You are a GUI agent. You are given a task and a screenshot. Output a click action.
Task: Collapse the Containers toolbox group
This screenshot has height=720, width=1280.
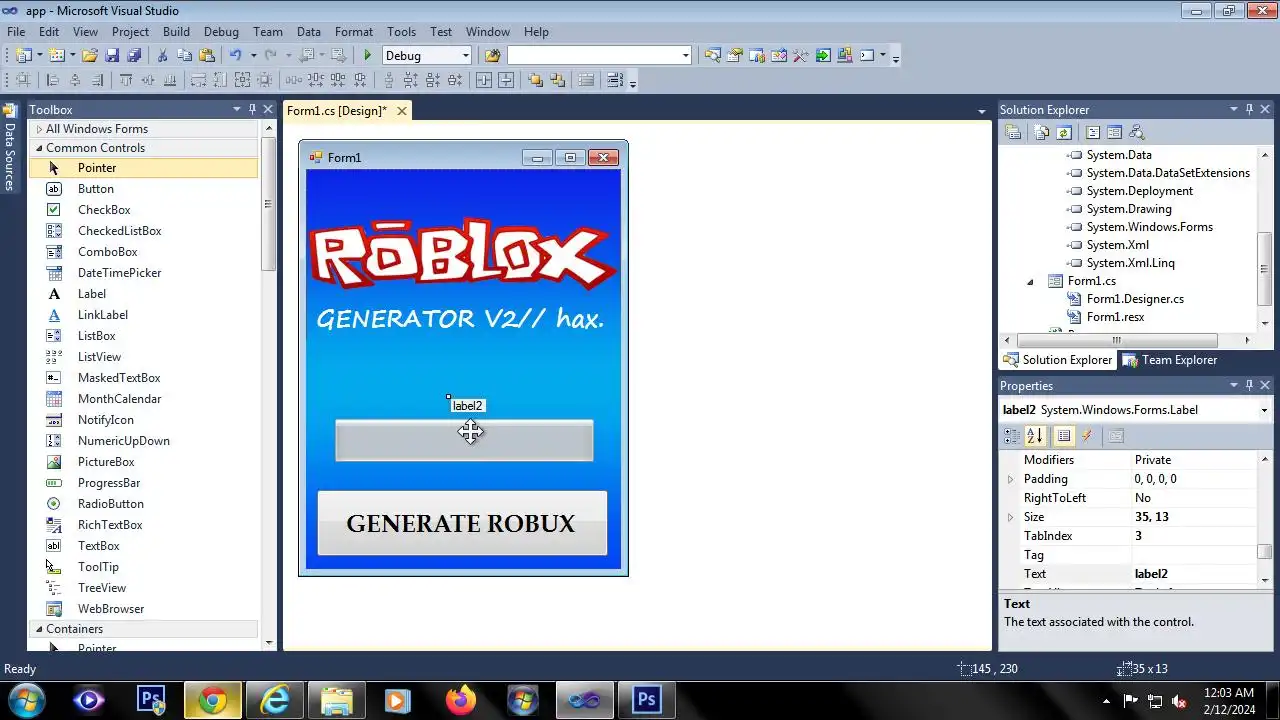point(39,629)
